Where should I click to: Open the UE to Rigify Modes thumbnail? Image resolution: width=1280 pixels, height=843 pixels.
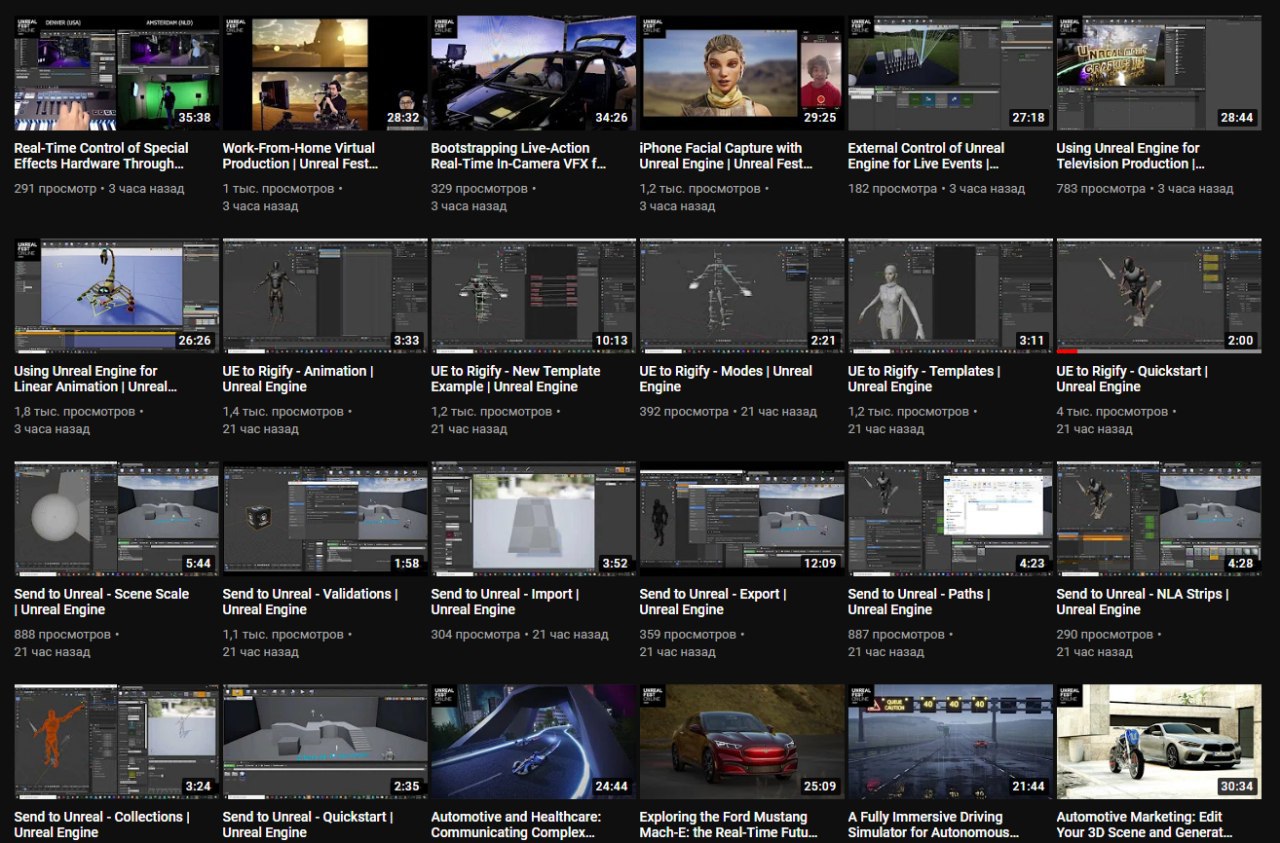click(742, 296)
